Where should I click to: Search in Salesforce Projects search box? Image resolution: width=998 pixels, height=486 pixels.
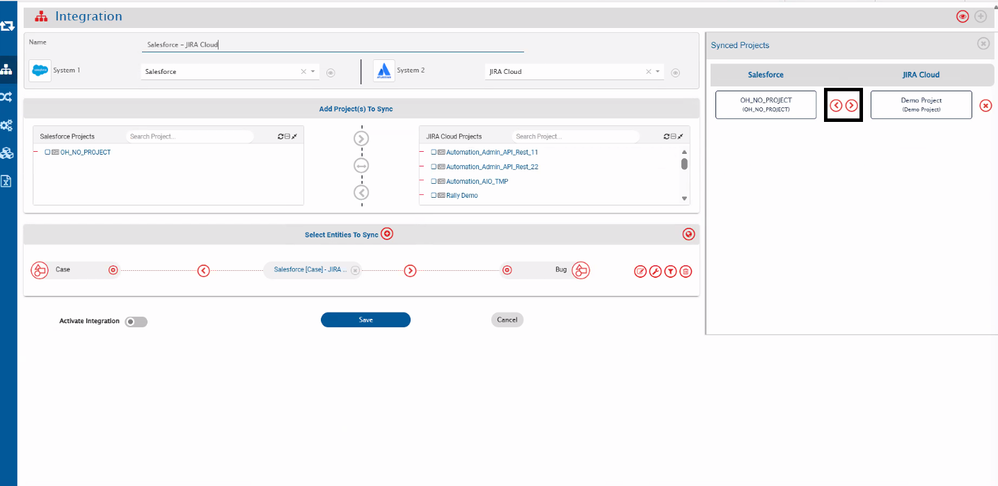[189, 137]
